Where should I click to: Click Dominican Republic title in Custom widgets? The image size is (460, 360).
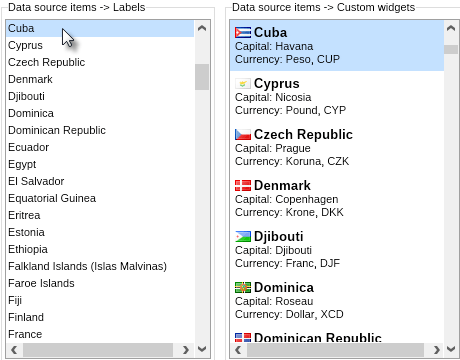[318, 337]
